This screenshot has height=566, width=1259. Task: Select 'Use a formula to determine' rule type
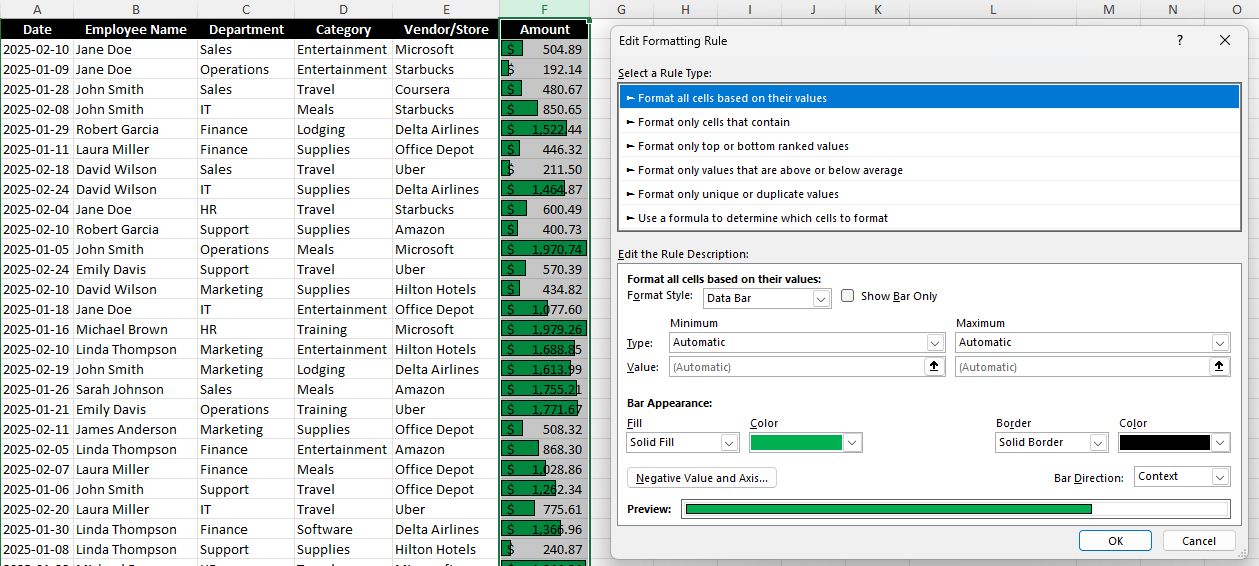929,218
